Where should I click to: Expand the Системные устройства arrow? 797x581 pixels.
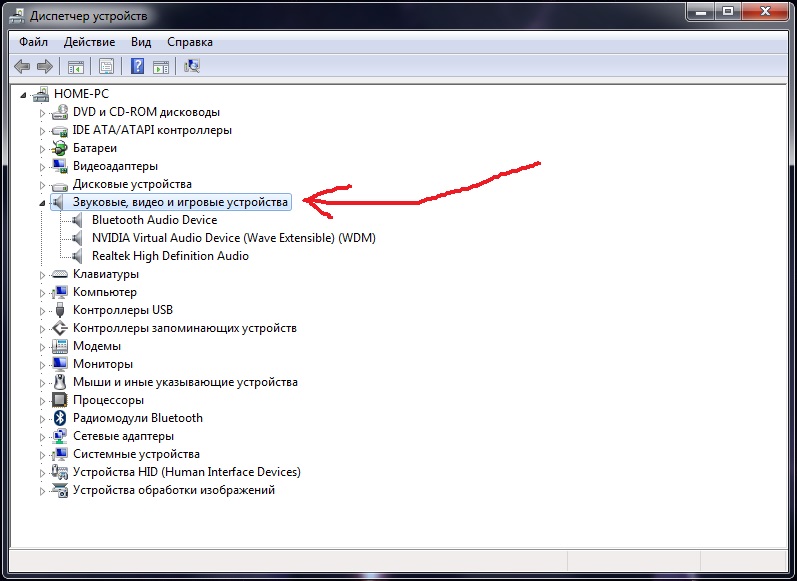43,455
